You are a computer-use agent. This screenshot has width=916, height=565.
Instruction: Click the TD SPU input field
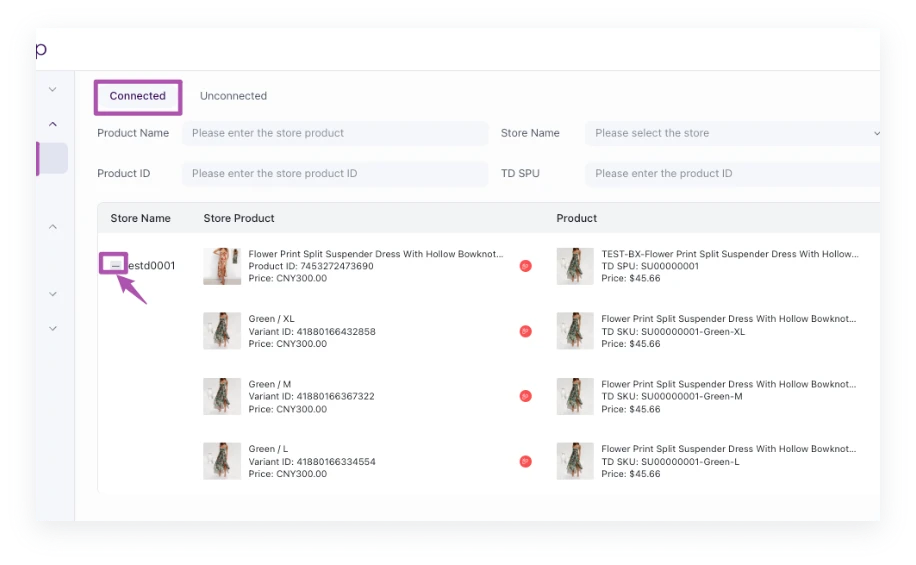(732, 173)
